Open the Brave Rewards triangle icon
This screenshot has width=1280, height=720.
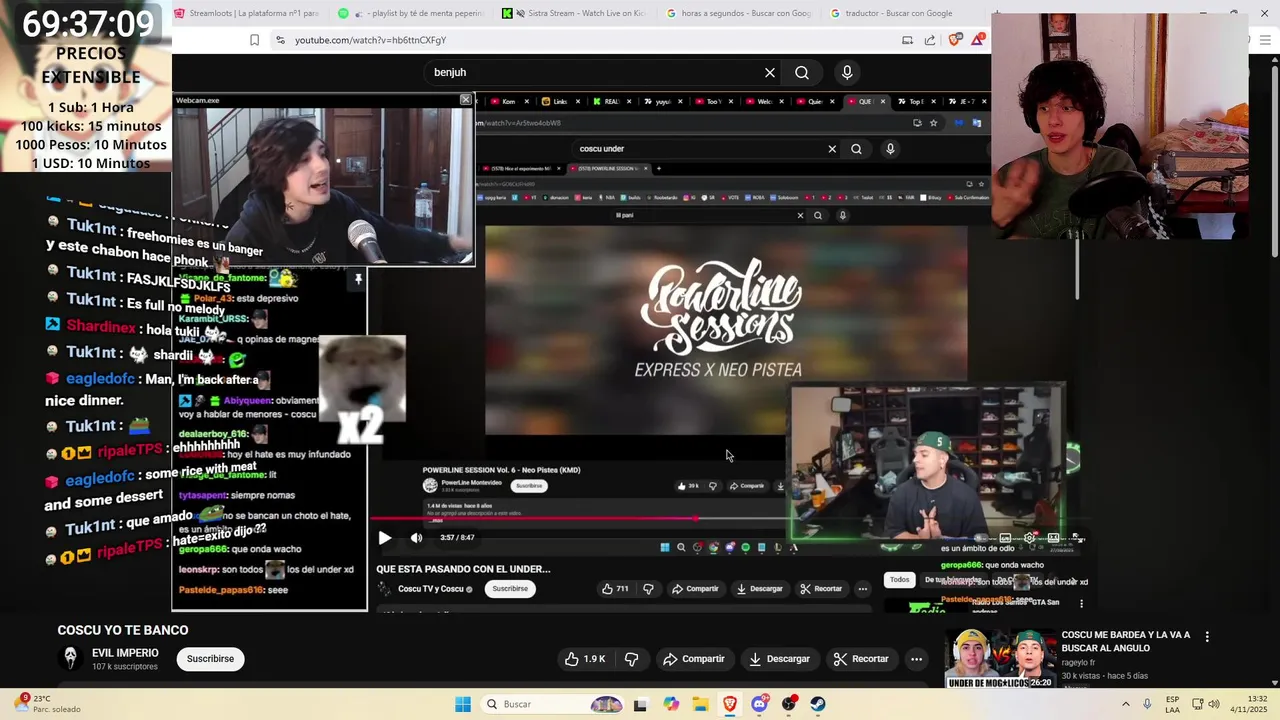point(978,40)
